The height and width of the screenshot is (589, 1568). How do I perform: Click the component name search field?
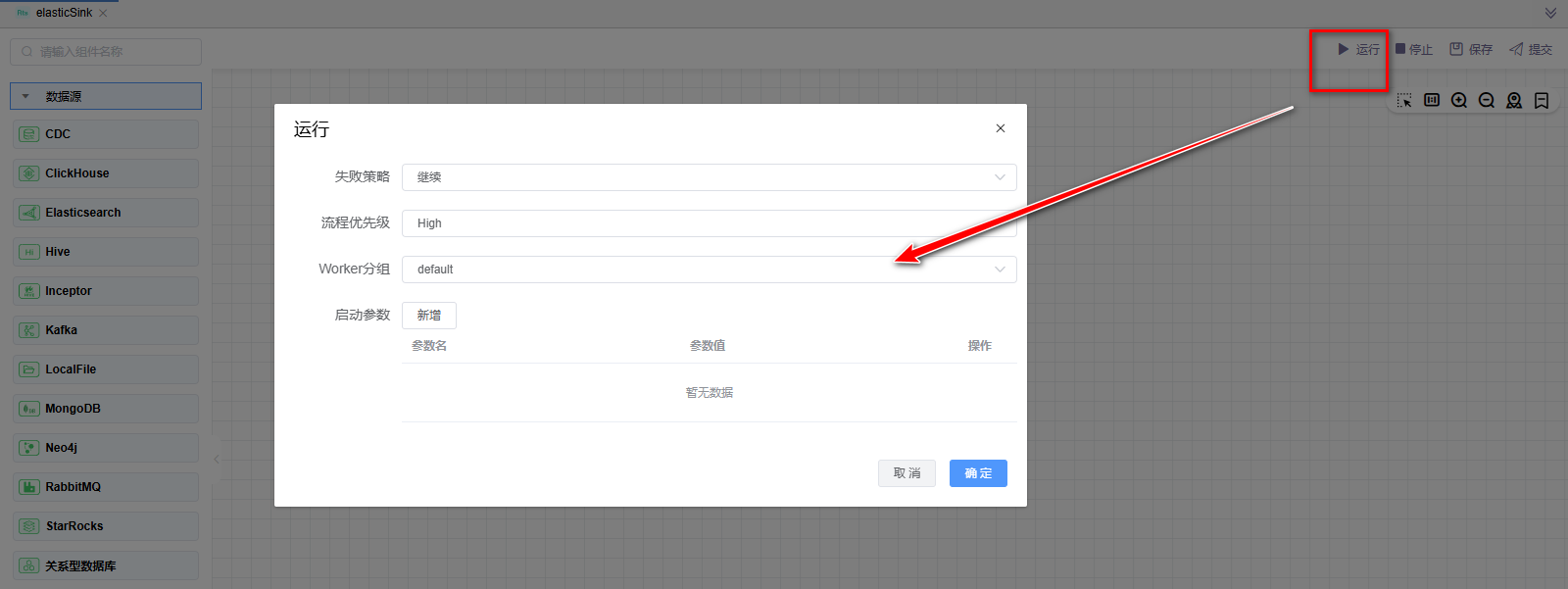point(106,52)
